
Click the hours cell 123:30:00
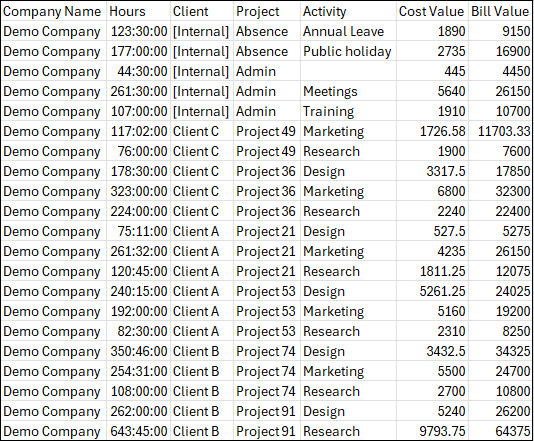point(138,31)
